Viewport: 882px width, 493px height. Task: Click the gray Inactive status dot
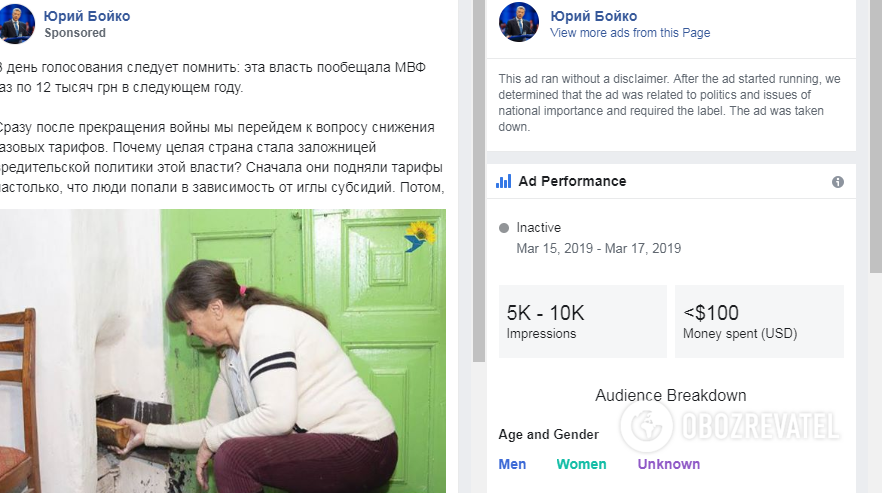(x=504, y=228)
